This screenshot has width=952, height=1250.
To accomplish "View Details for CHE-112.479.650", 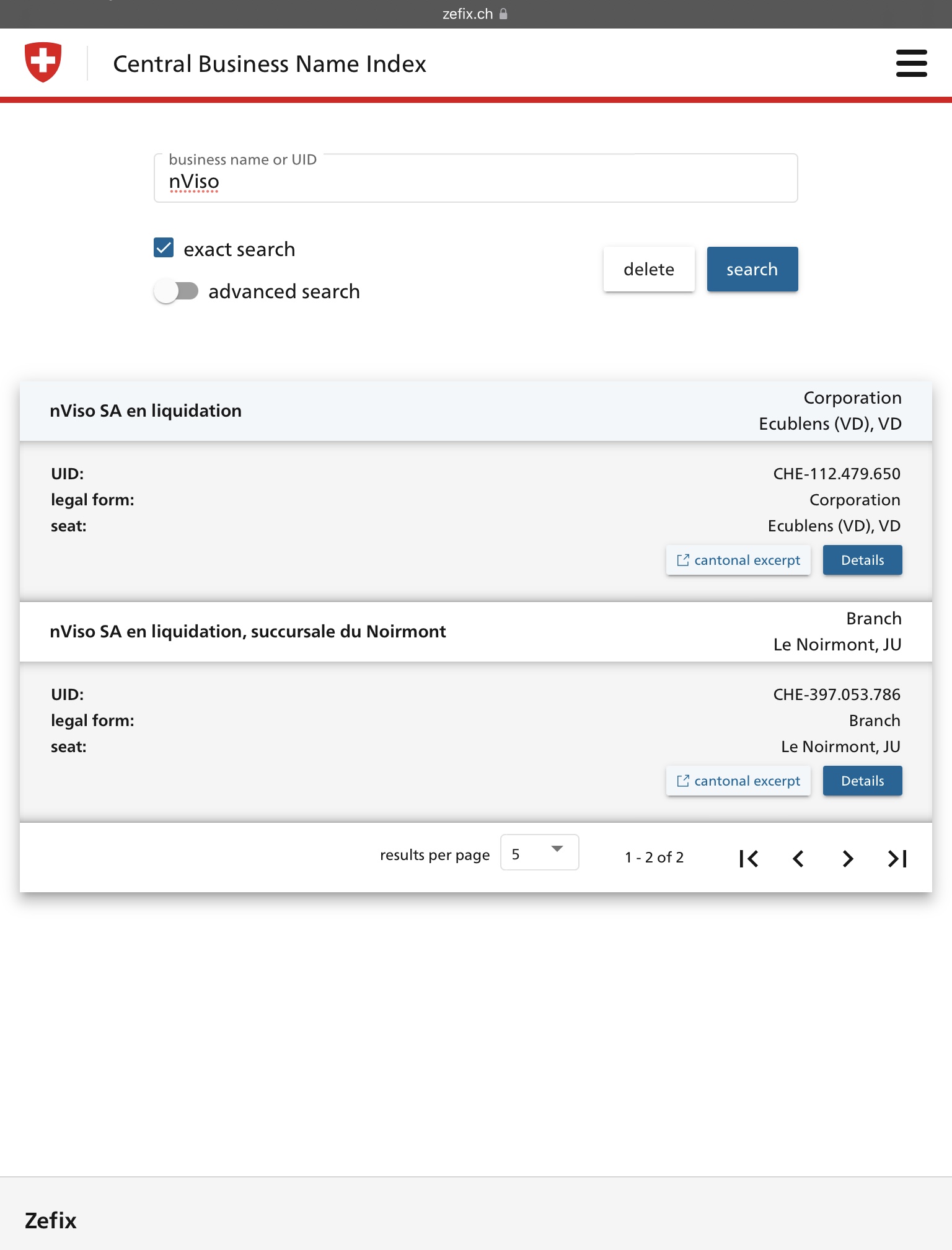I will (x=862, y=560).
